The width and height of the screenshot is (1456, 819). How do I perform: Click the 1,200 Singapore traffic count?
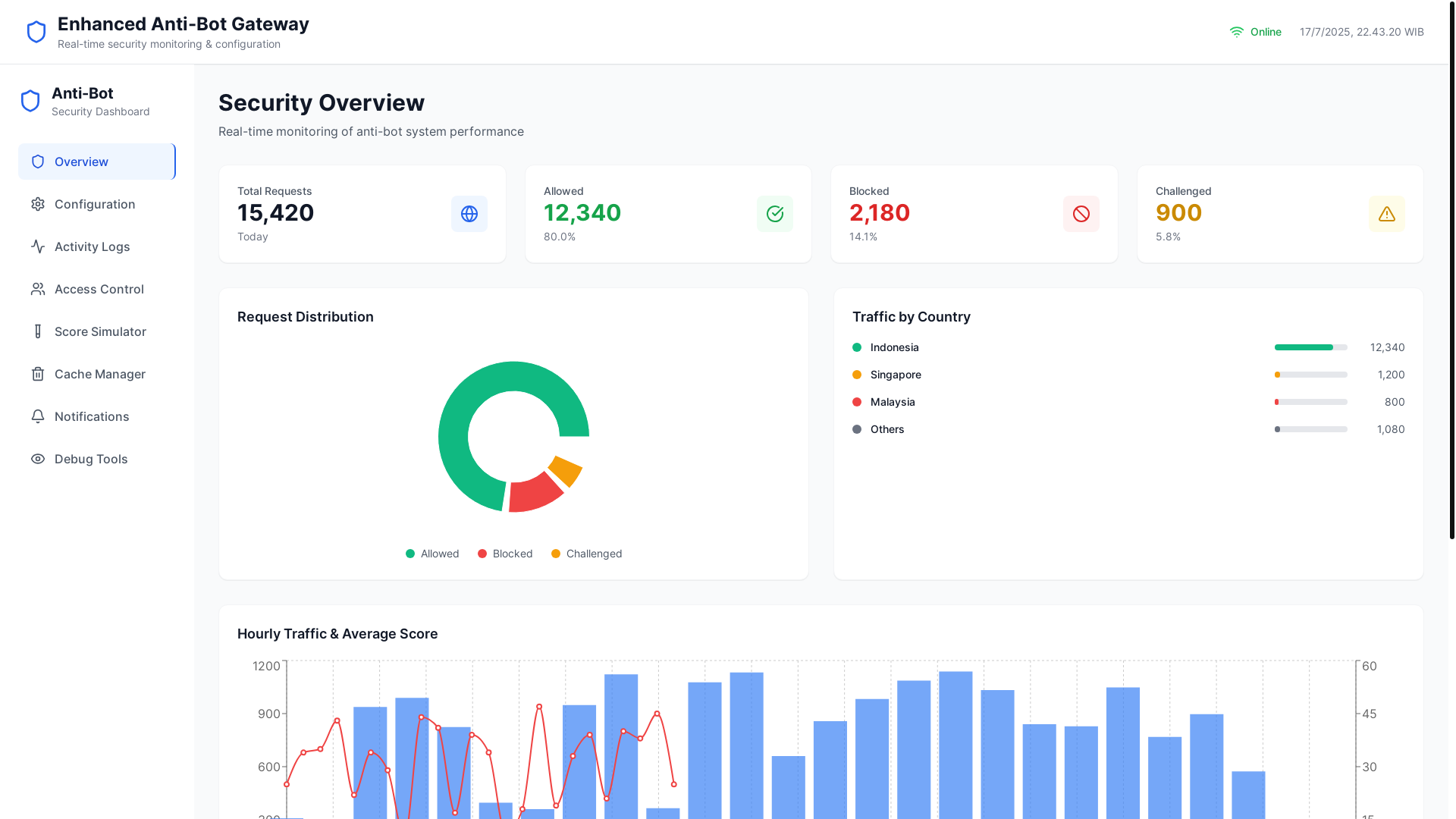coord(1391,375)
